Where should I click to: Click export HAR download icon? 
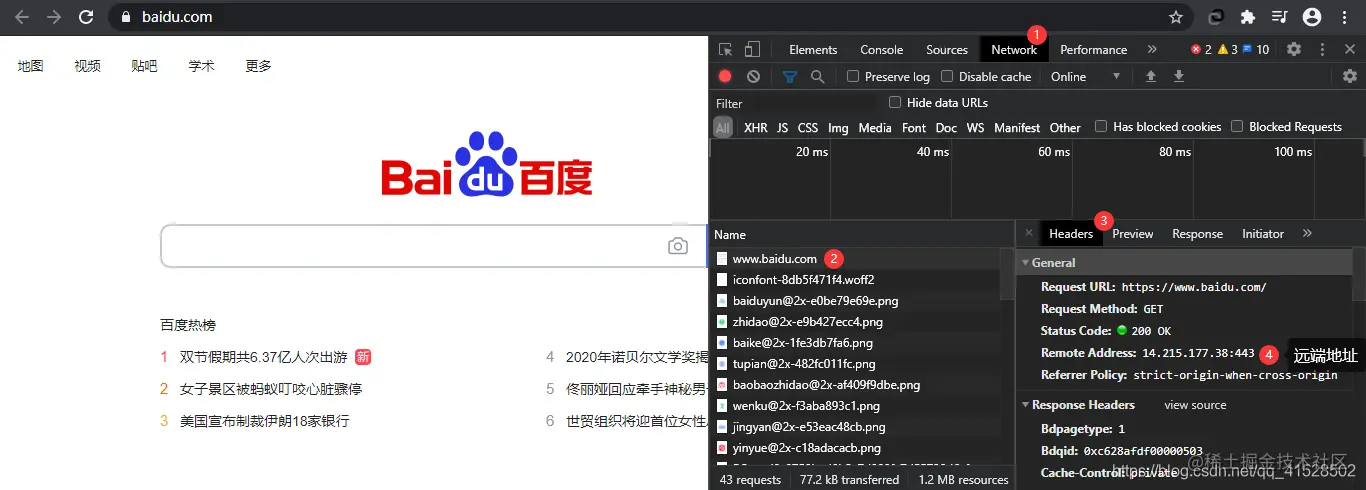click(x=1179, y=76)
